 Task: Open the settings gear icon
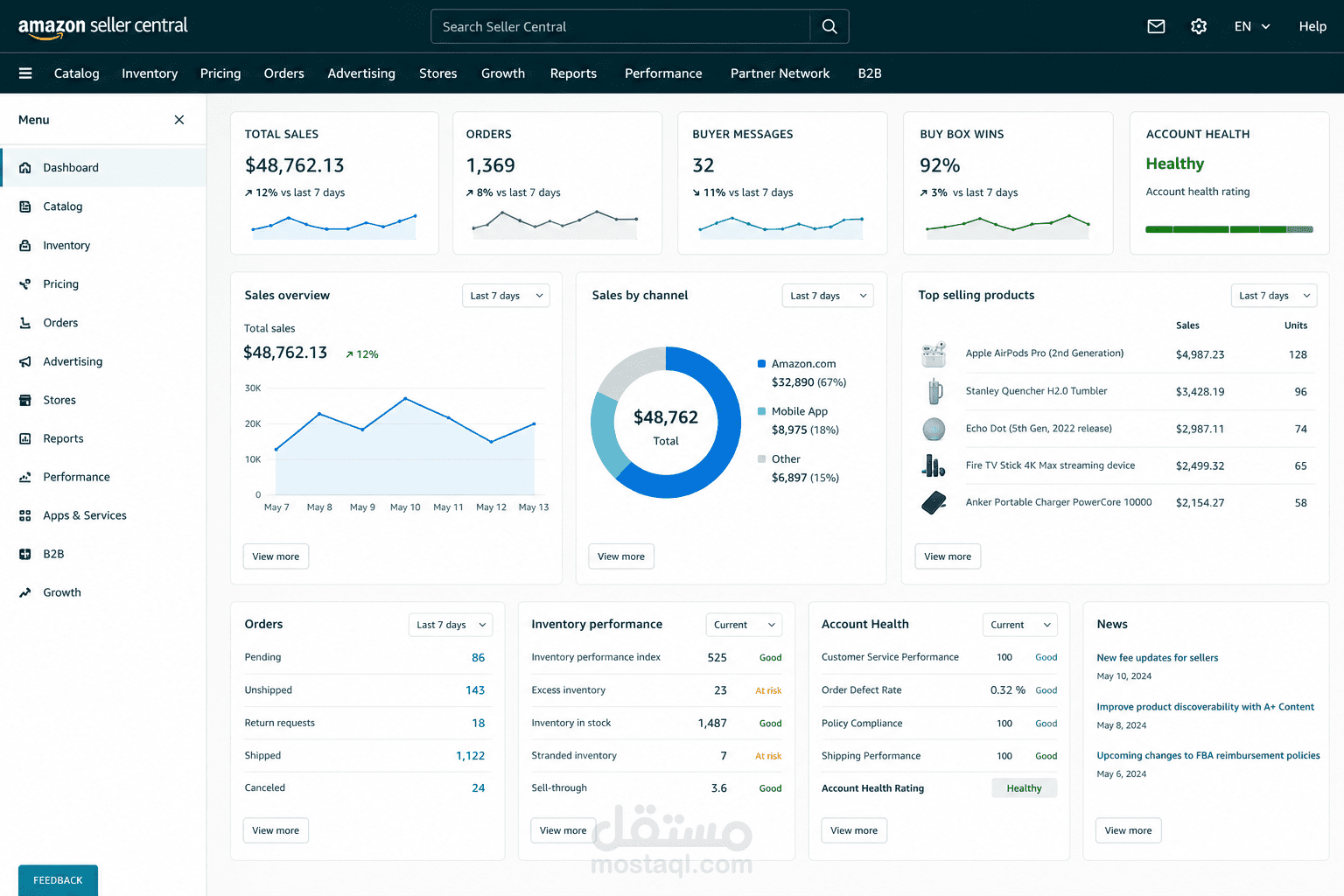[1199, 26]
